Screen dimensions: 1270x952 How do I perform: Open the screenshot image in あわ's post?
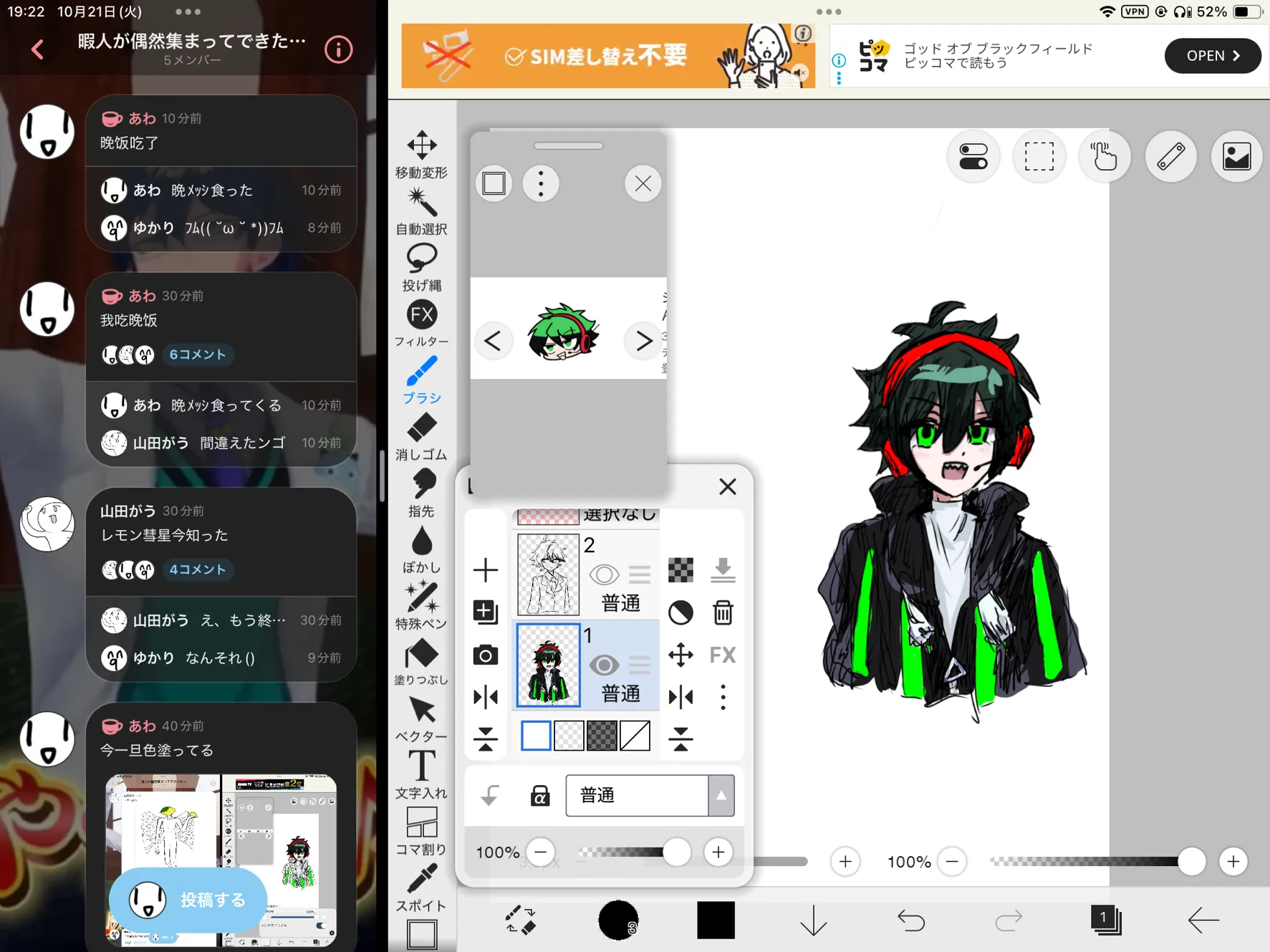coord(221,860)
